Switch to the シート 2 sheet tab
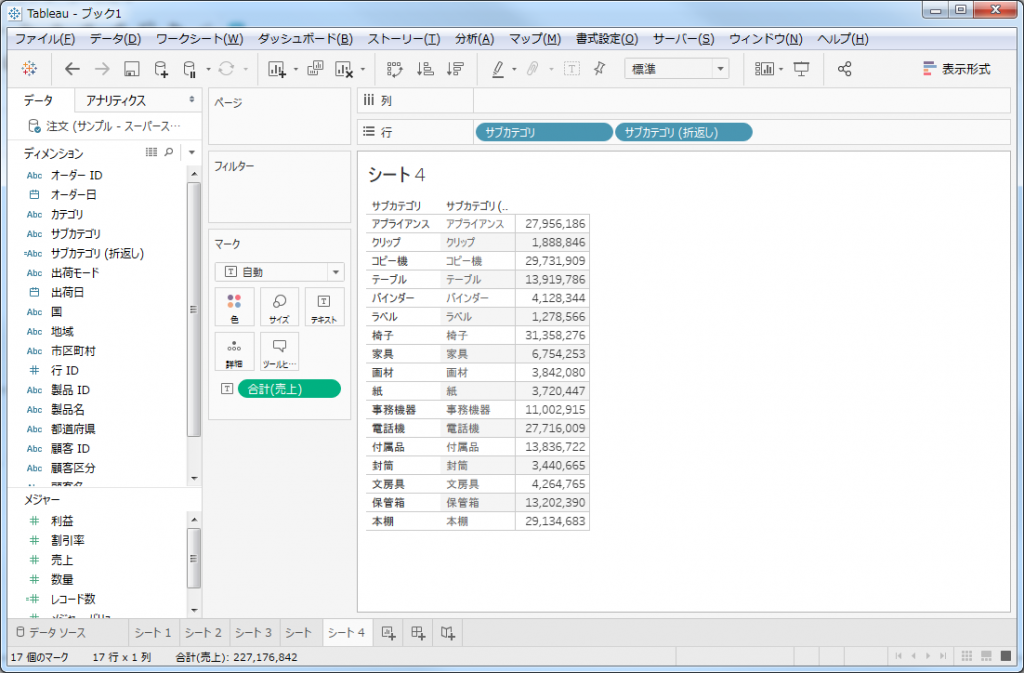 point(203,632)
